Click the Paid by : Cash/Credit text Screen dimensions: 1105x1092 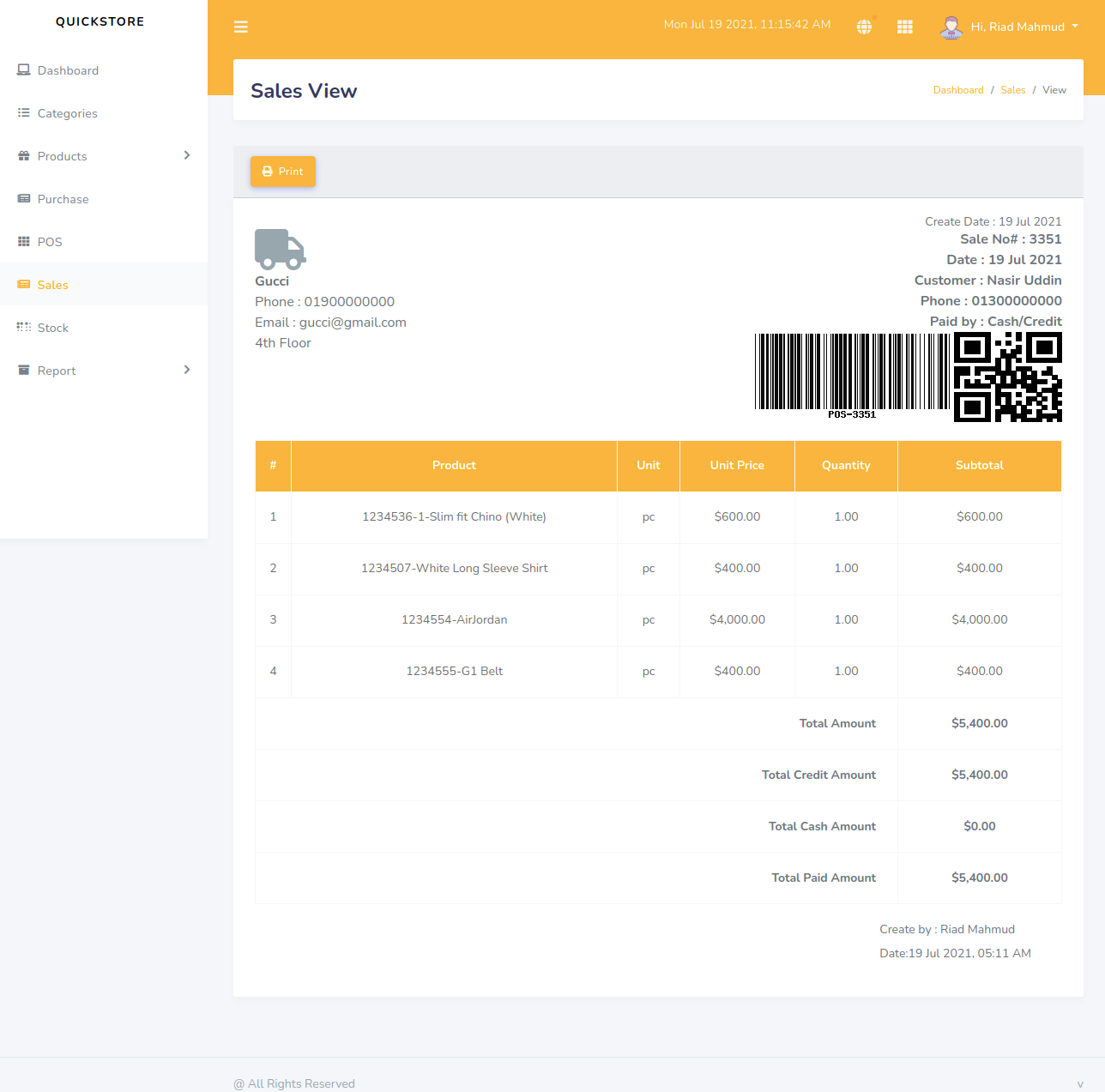tap(996, 322)
